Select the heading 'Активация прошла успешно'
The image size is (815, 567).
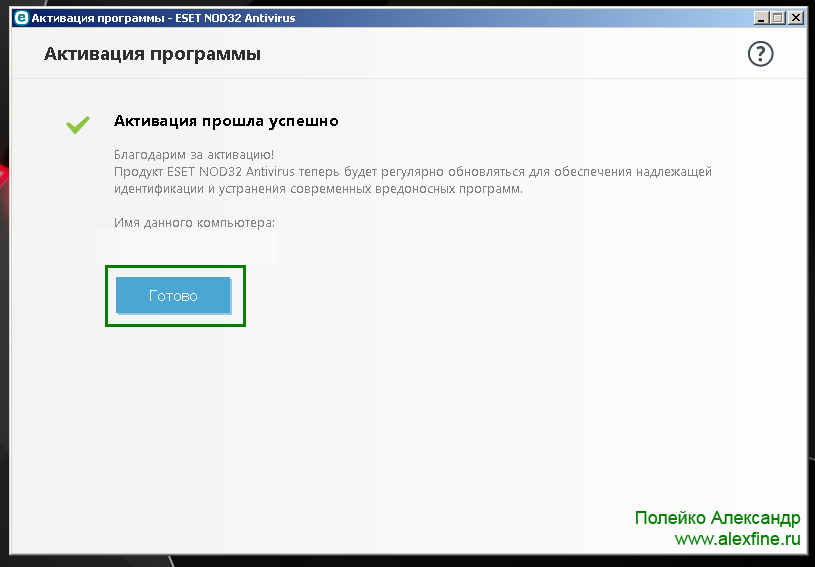click(x=226, y=121)
